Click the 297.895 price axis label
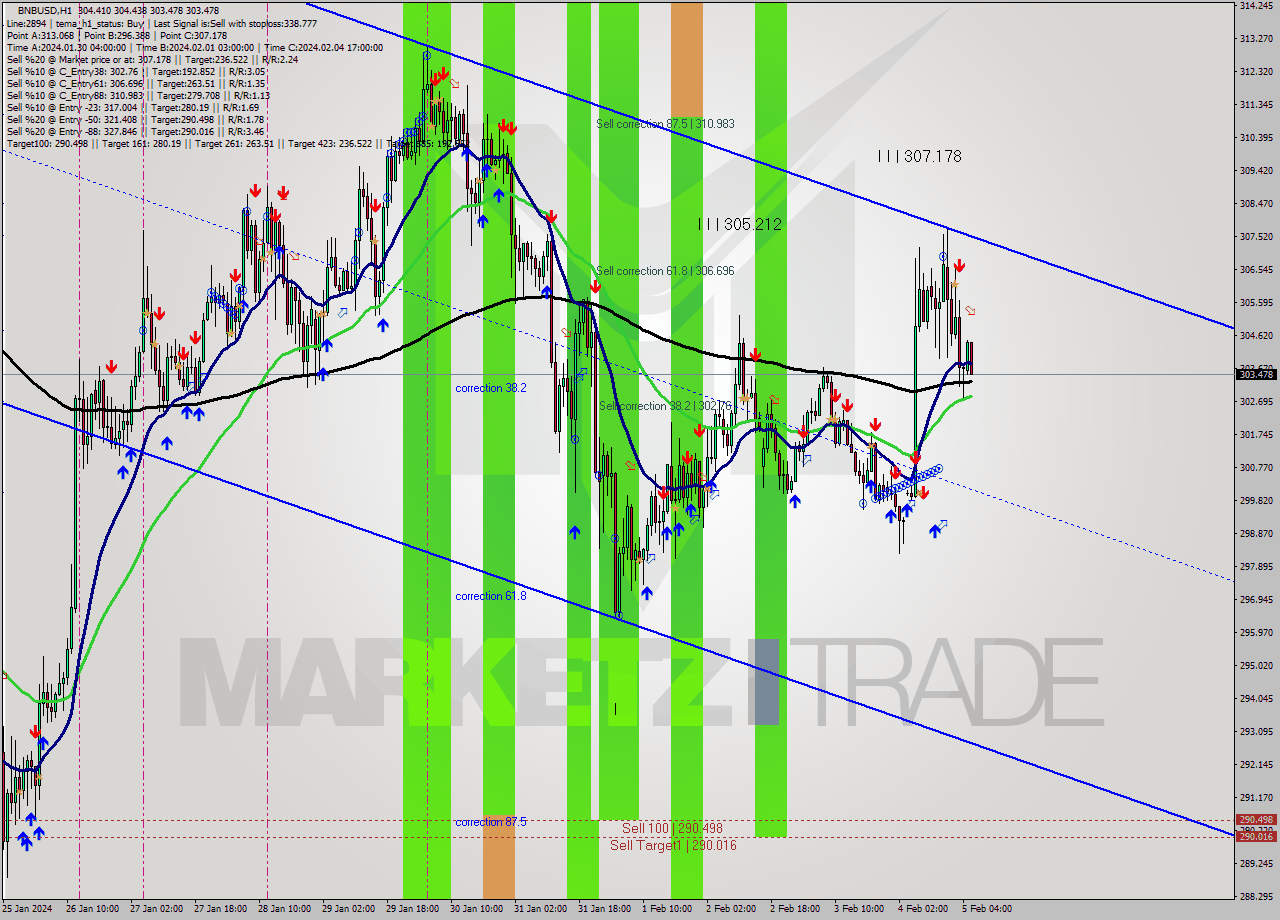 click(x=1256, y=567)
